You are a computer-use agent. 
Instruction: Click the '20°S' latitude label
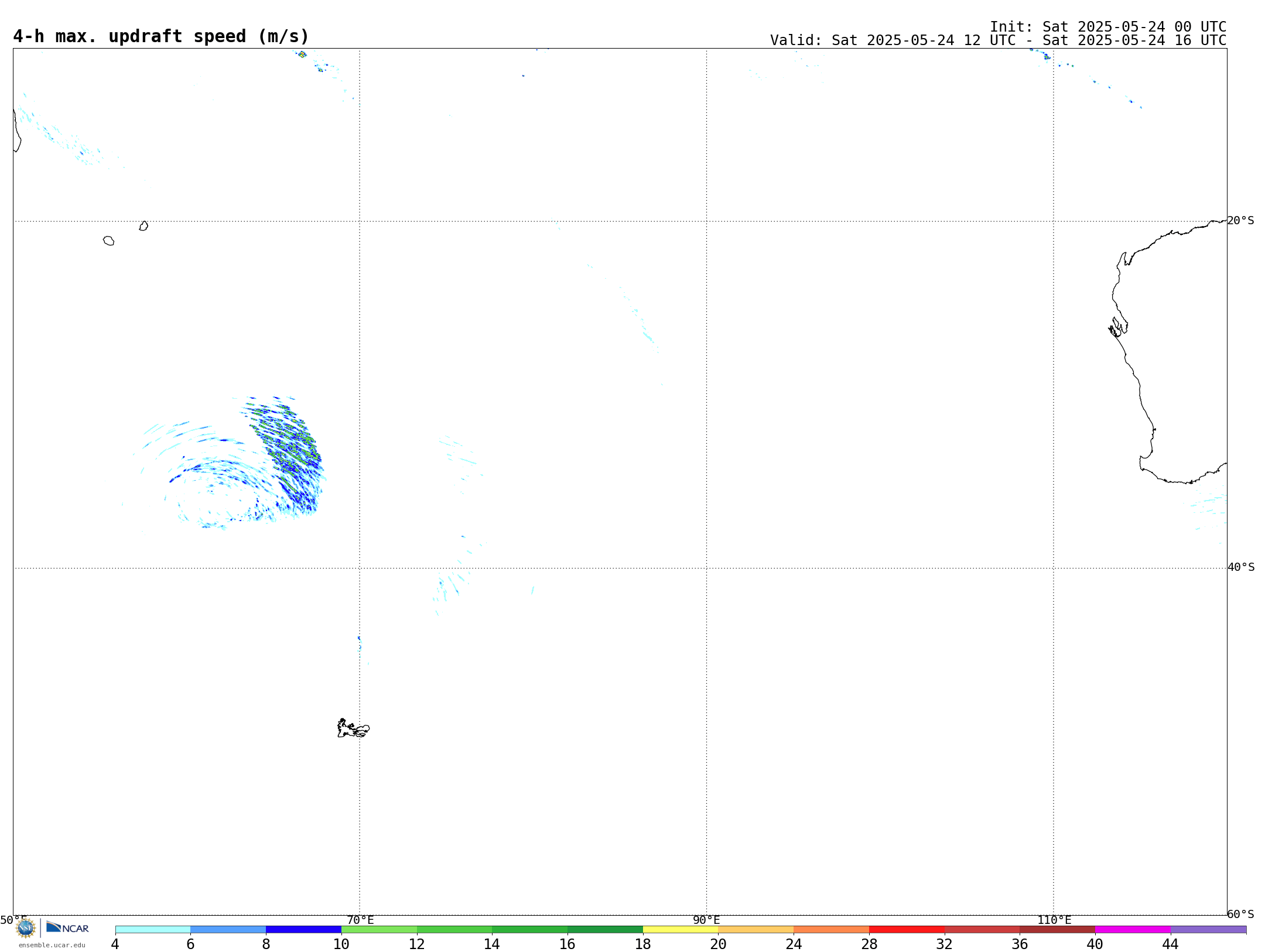pyautogui.click(x=1240, y=220)
